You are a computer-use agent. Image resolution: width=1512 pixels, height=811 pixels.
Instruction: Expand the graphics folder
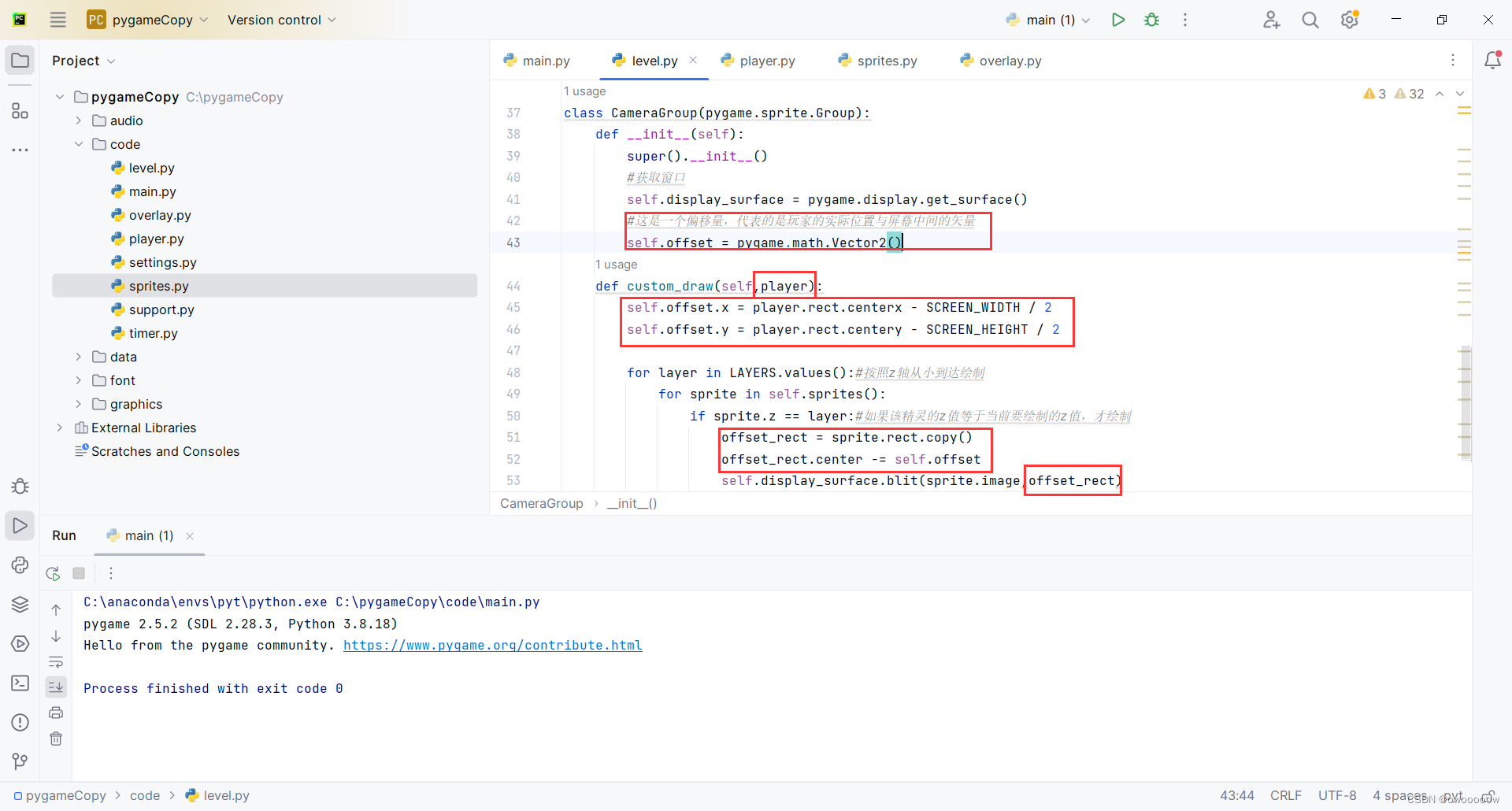point(79,404)
